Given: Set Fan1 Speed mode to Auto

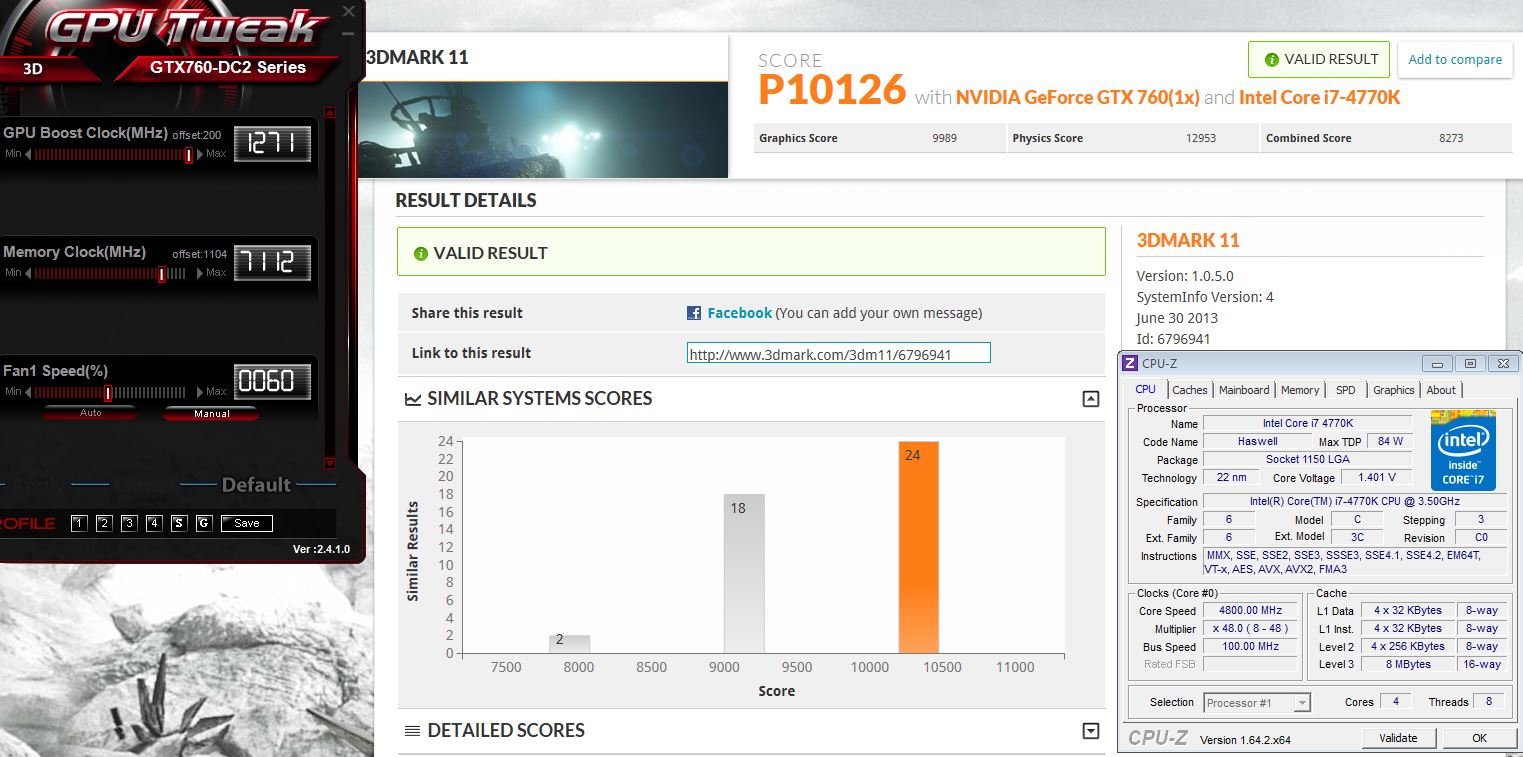Looking at the screenshot, I should tap(91, 413).
